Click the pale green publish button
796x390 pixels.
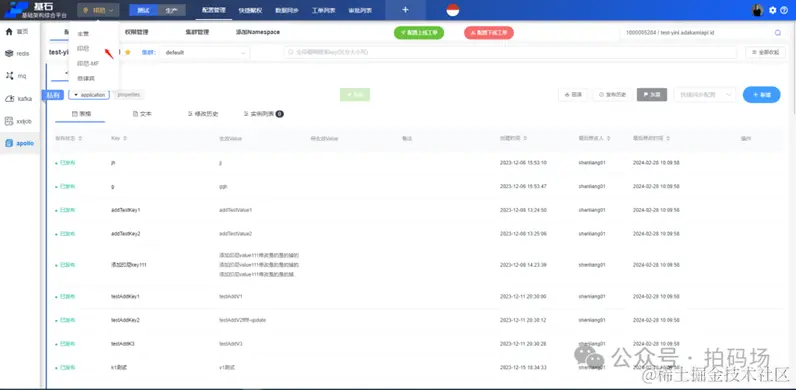(x=355, y=94)
